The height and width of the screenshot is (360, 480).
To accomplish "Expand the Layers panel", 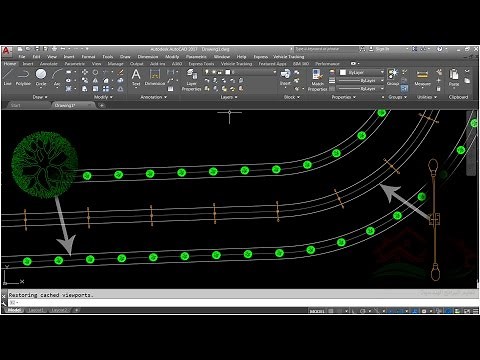I will (229, 97).
